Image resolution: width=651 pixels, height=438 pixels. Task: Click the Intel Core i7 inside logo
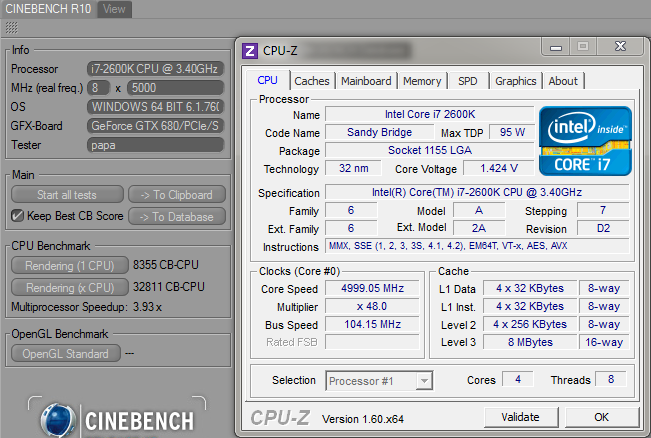click(585, 141)
